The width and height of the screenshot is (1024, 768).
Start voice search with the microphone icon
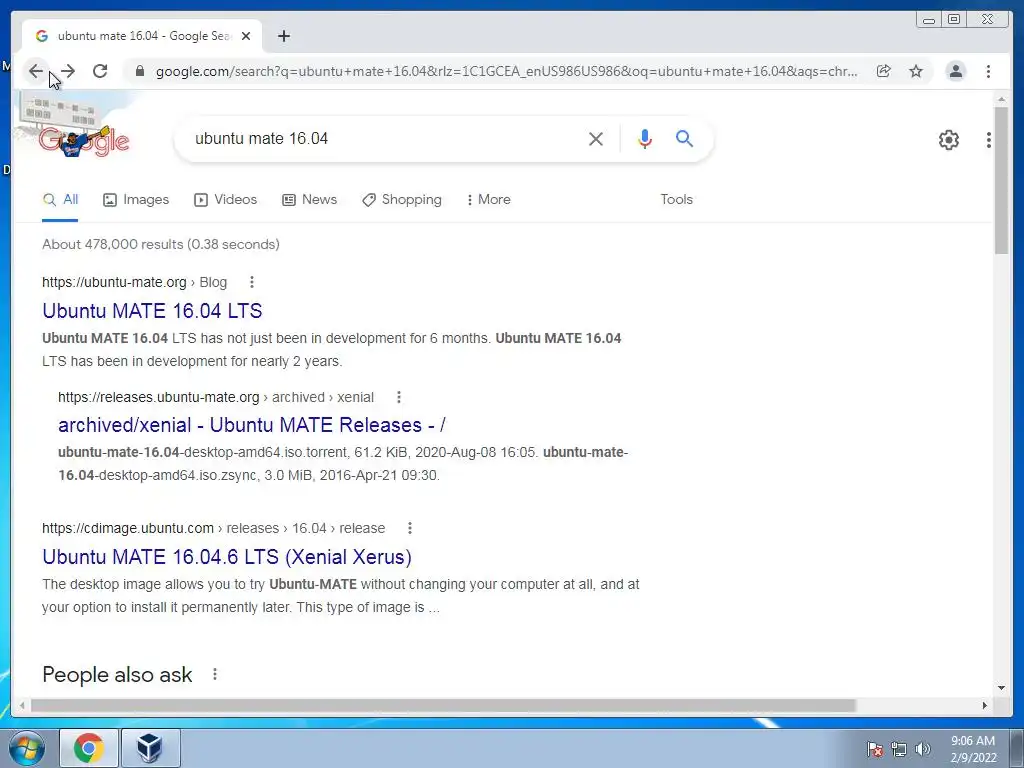[x=645, y=138]
